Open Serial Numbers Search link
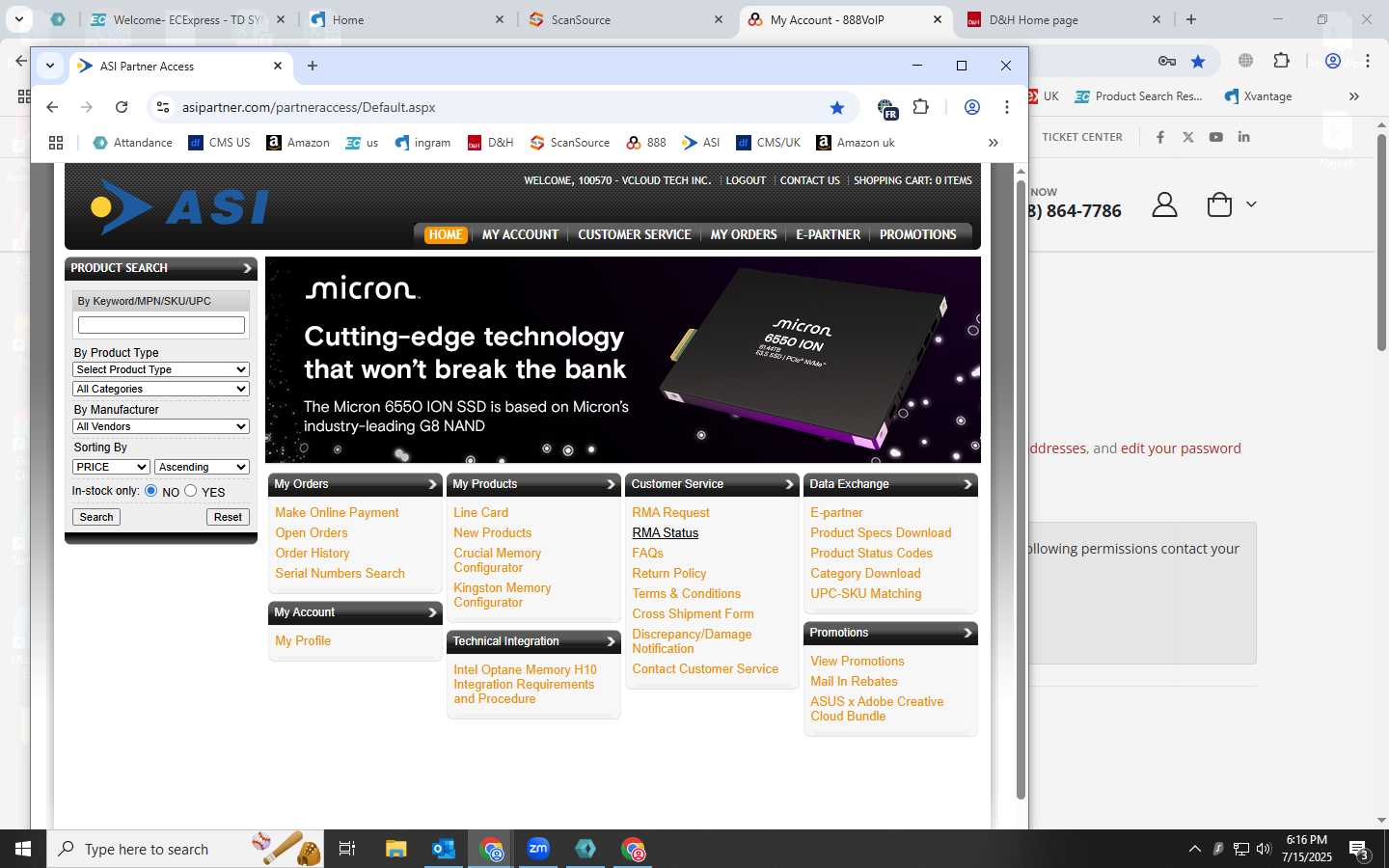 340,573
